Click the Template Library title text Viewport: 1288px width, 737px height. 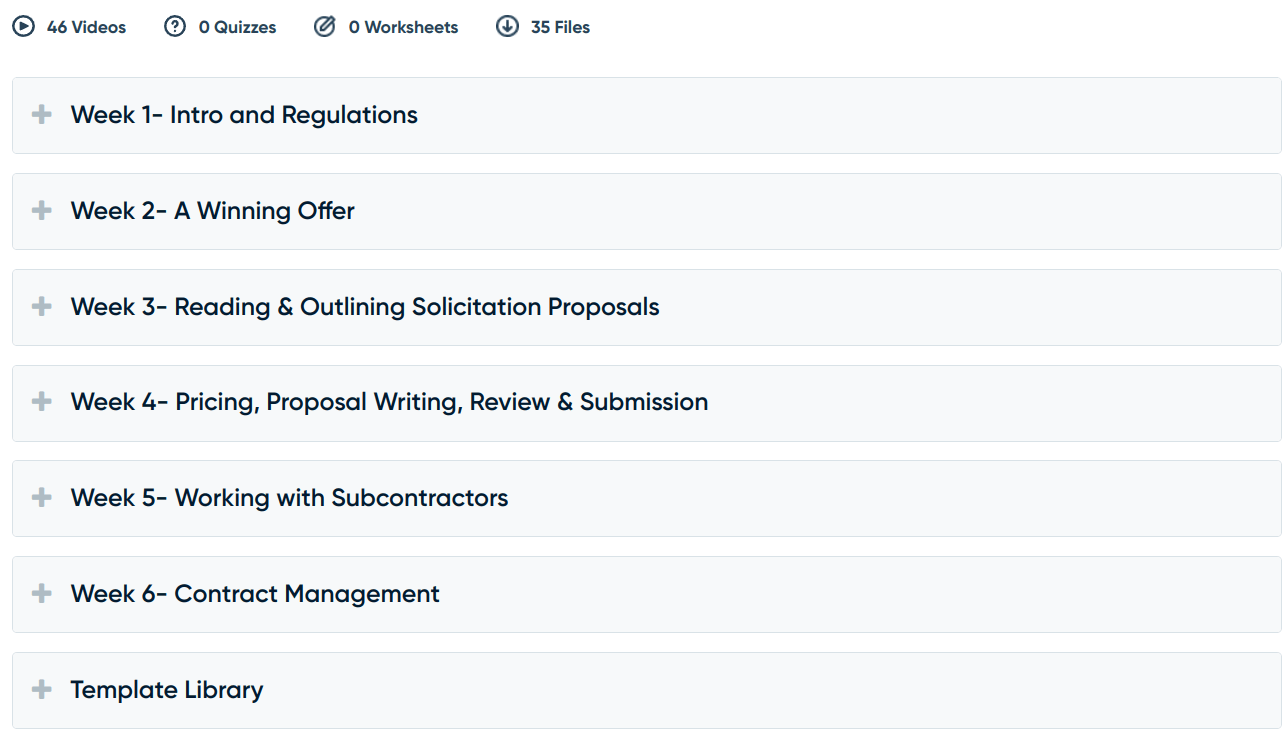(x=167, y=690)
